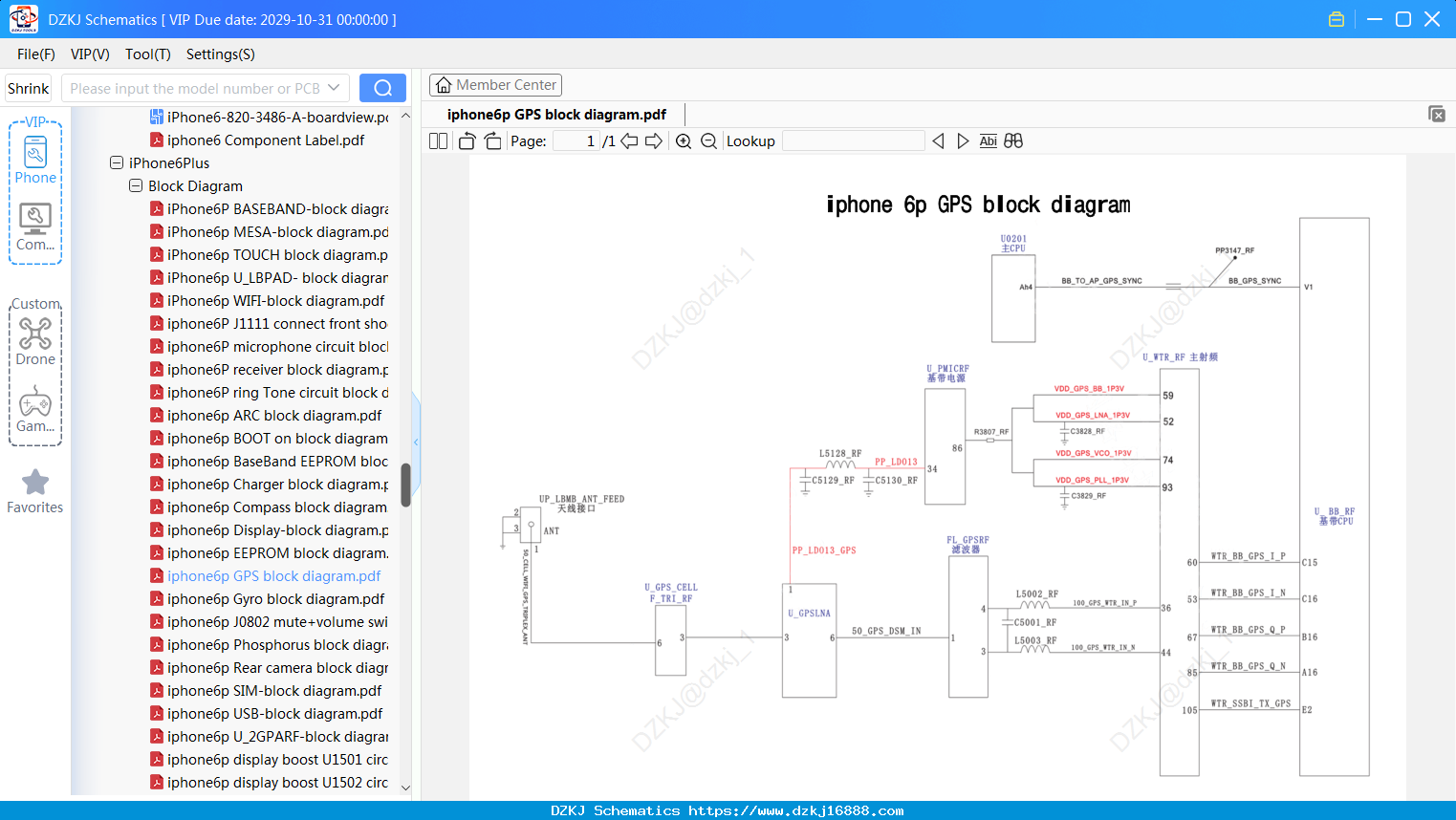Open Favorites star
1456x820 pixels.
(35, 491)
